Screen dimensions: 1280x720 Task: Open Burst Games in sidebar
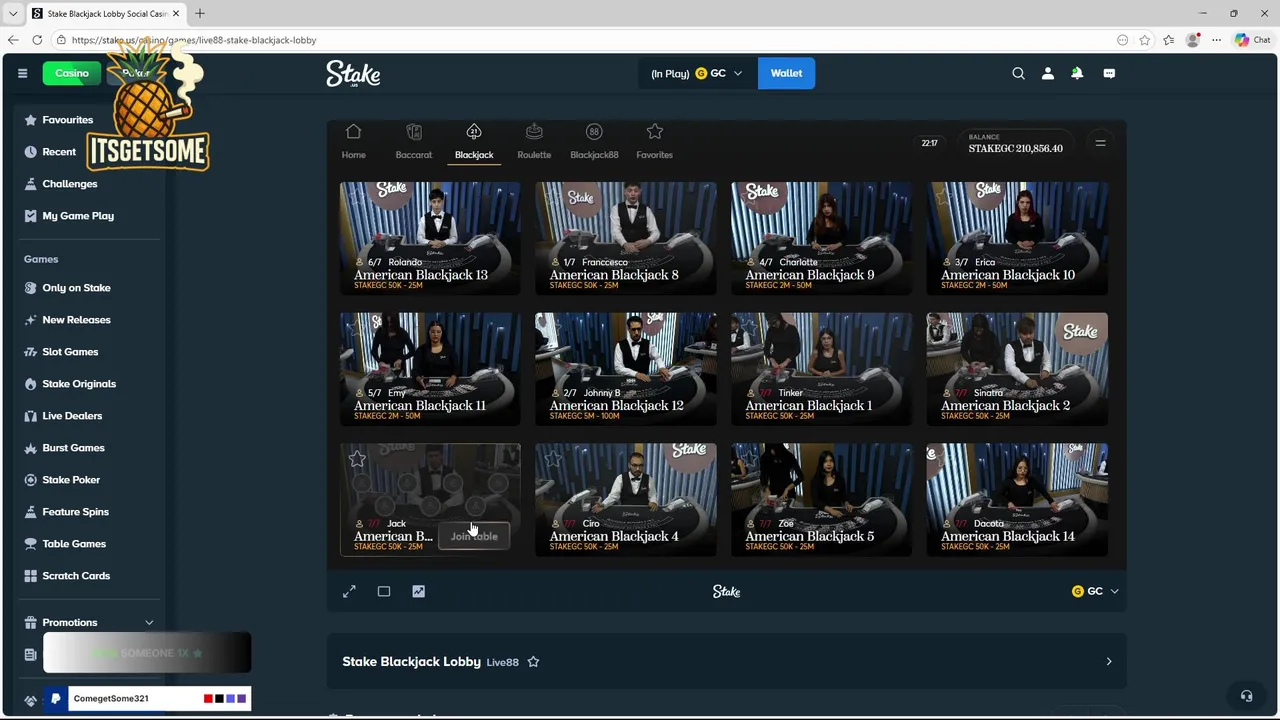(73, 448)
